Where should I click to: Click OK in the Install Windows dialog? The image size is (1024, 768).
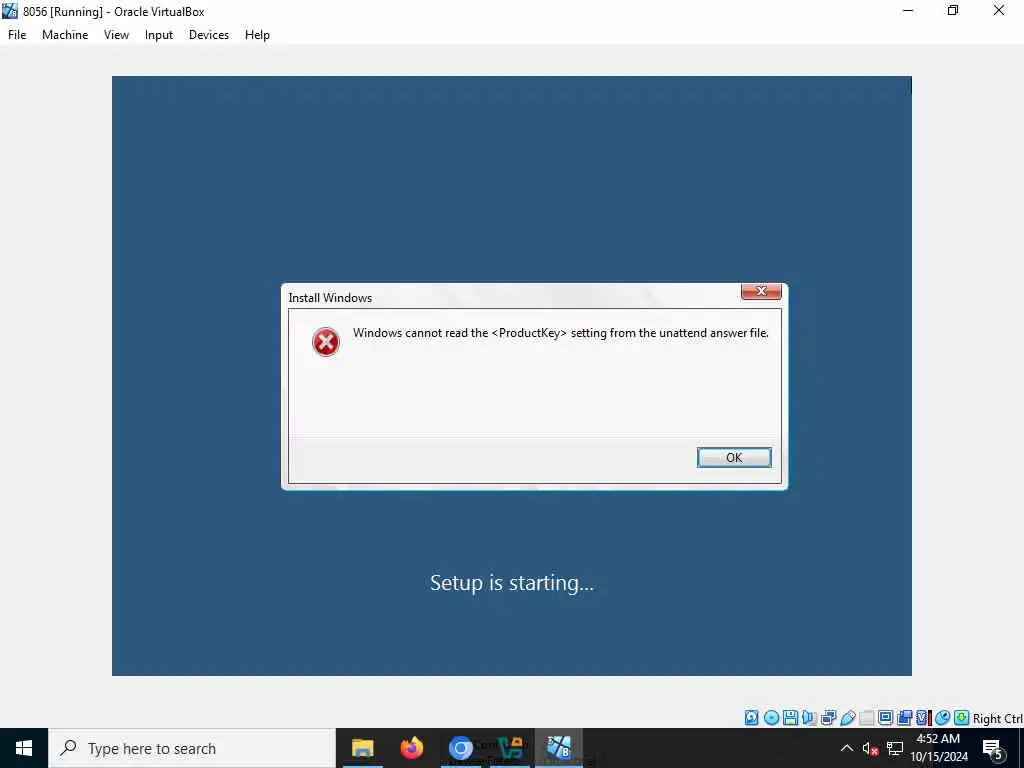point(734,457)
